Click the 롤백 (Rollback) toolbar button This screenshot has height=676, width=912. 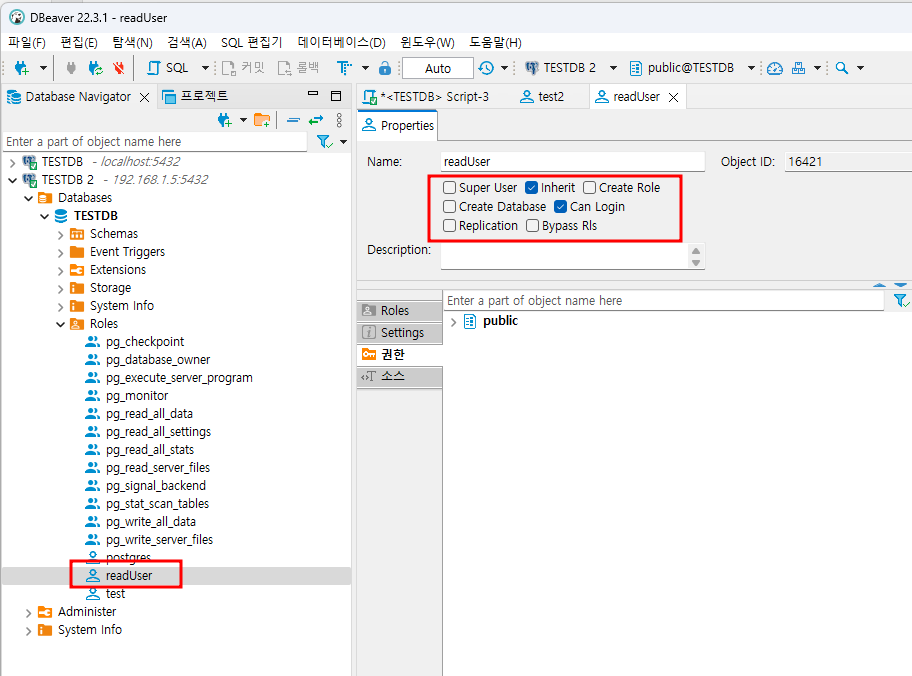click(x=298, y=68)
